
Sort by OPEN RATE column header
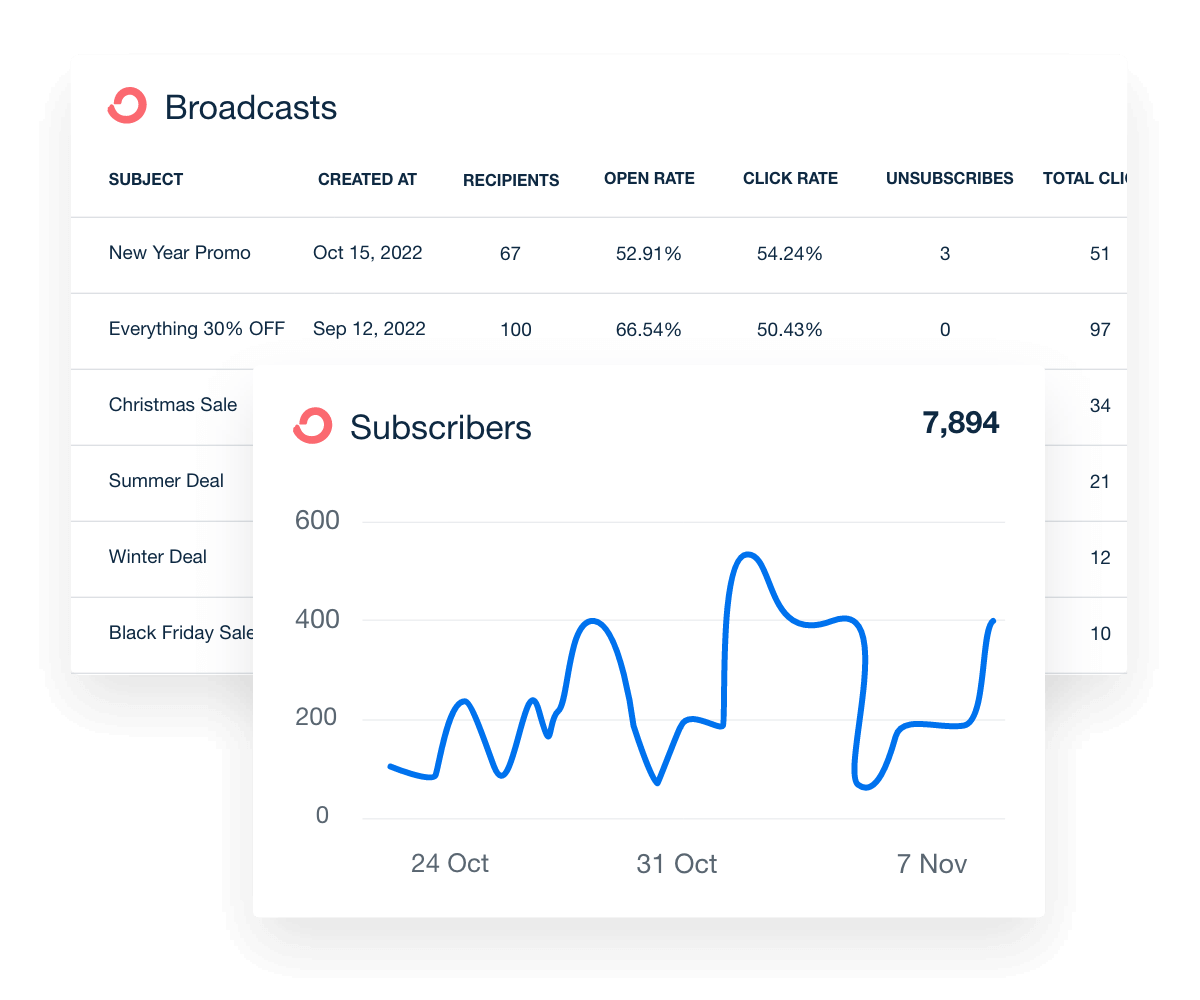pos(649,178)
